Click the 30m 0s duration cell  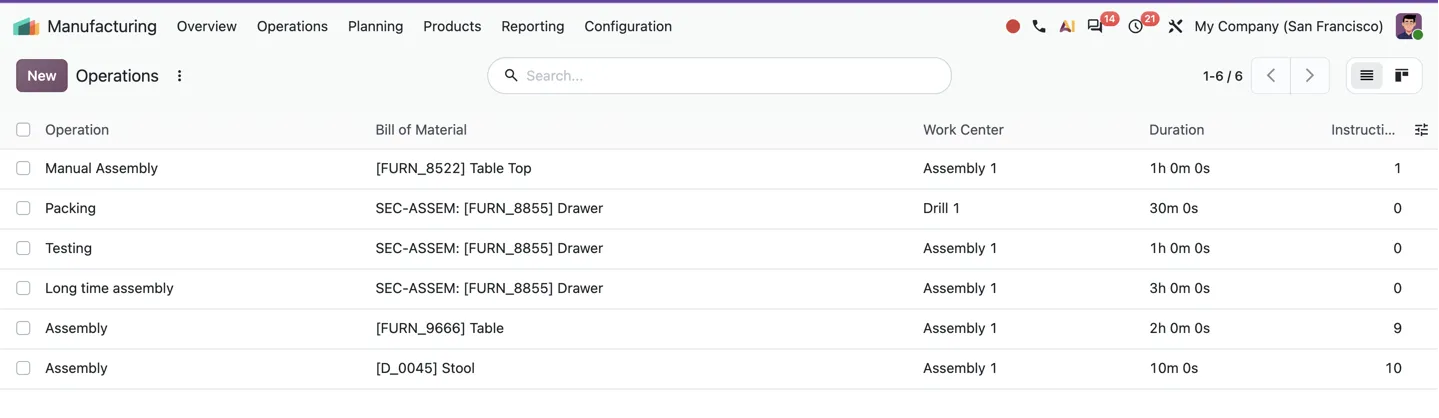pos(1173,209)
